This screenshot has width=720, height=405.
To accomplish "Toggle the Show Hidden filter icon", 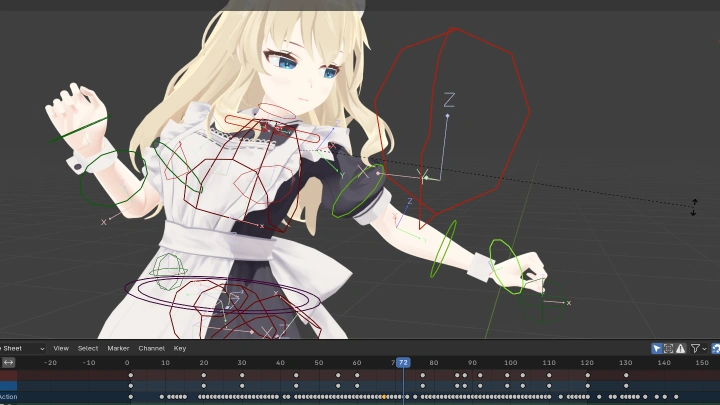I will (669, 348).
